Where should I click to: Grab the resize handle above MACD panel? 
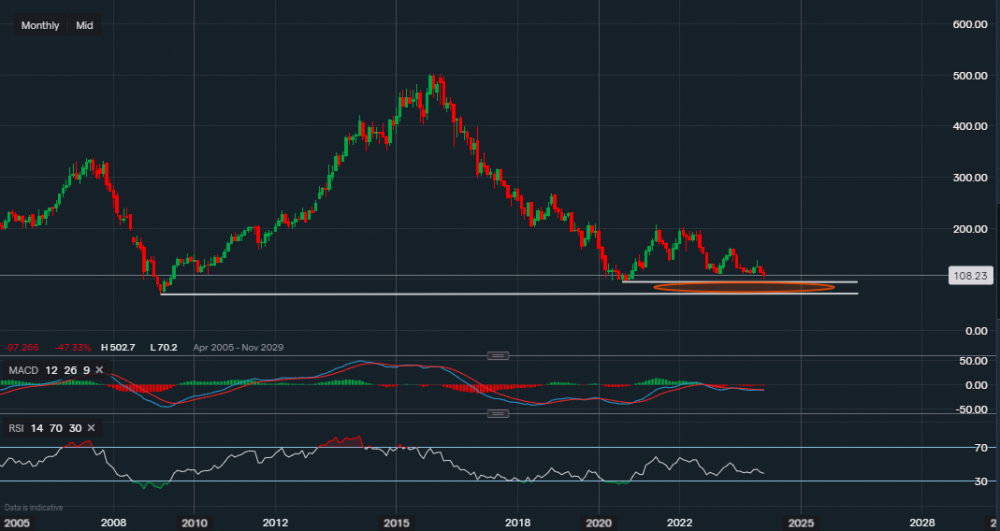click(497, 355)
